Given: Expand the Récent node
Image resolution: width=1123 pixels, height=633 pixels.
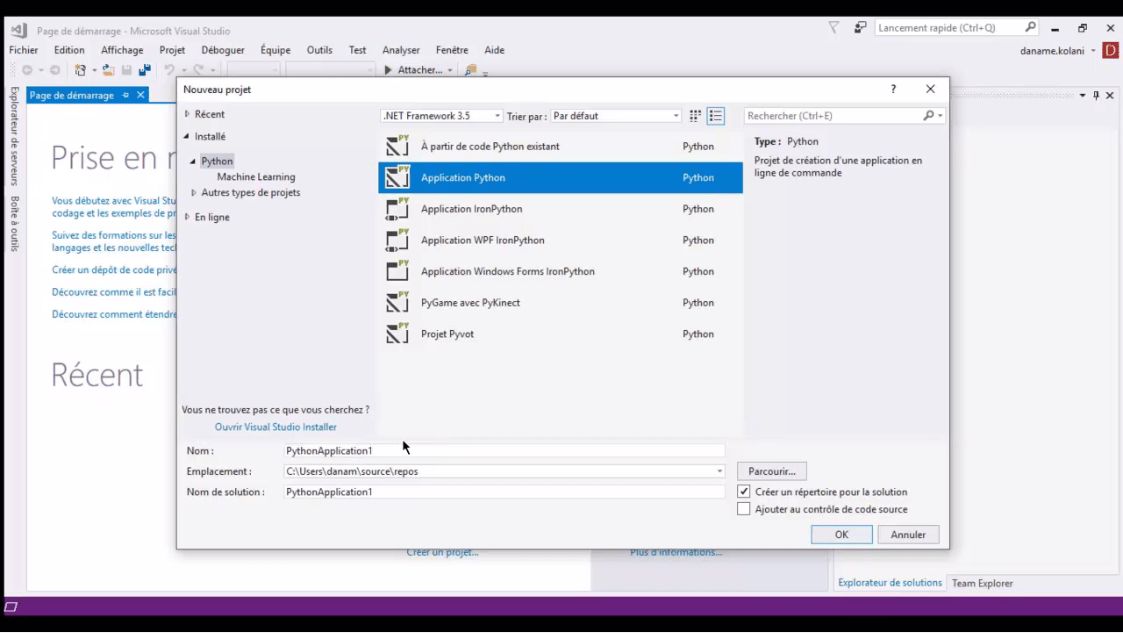Looking at the screenshot, I should pyautogui.click(x=188, y=114).
